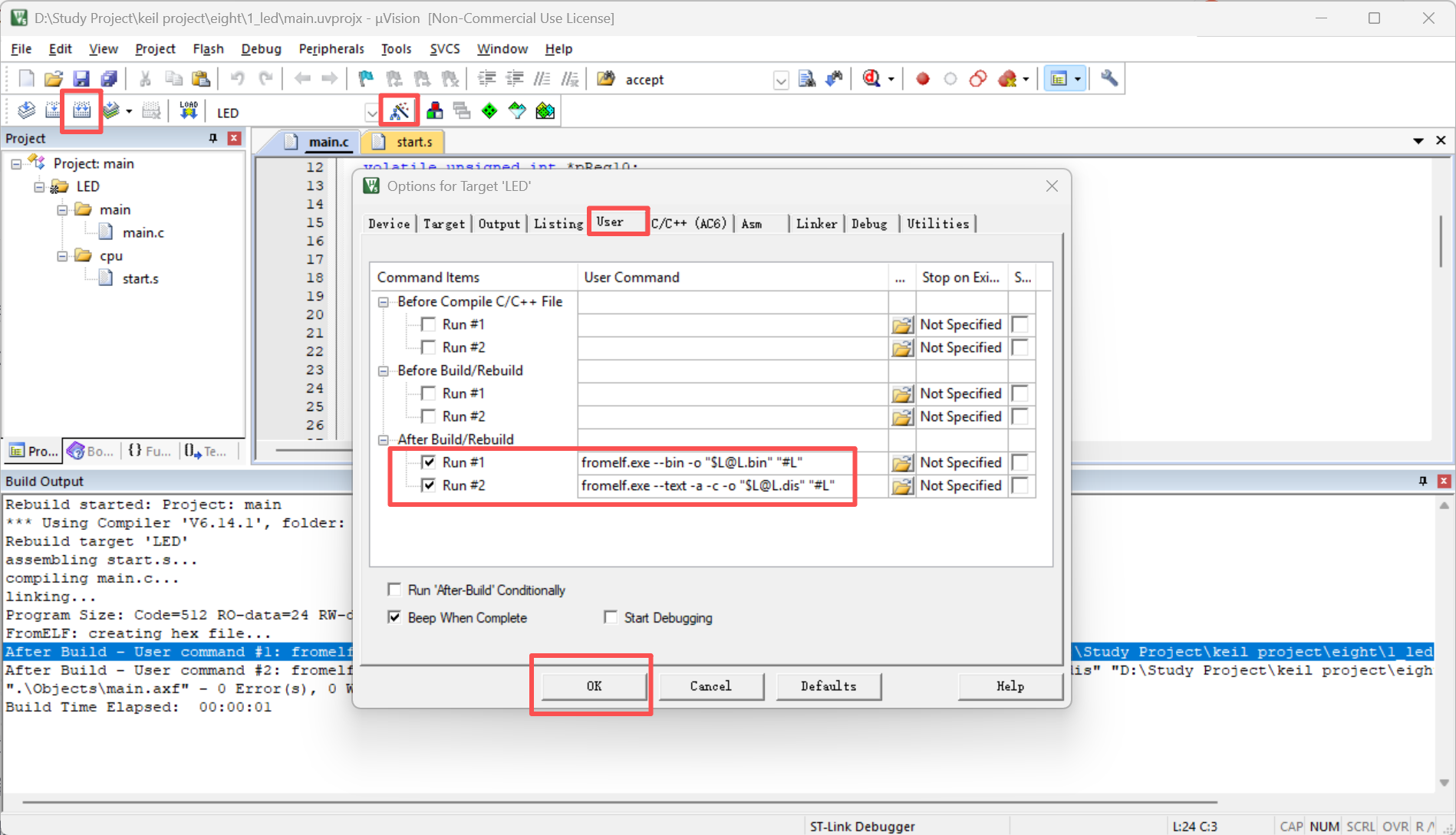The image size is (1456, 835).
Task: Browse for After Build Run #1 command
Action: (x=902, y=463)
